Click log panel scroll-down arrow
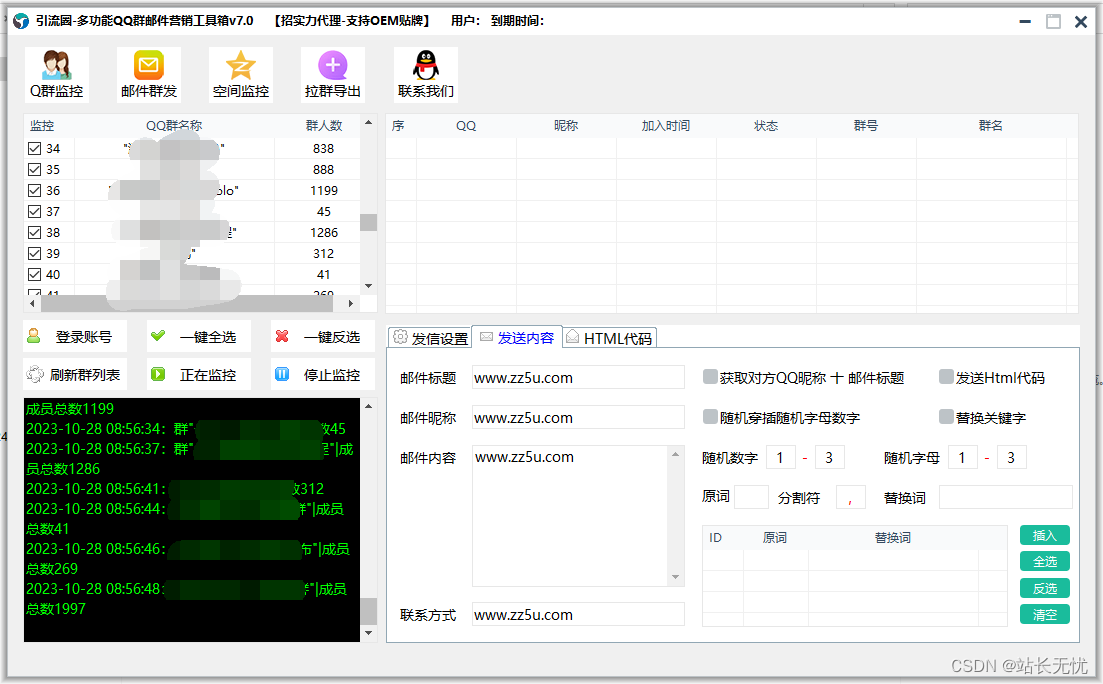Viewport: 1103px width, 684px height. point(369,633)
